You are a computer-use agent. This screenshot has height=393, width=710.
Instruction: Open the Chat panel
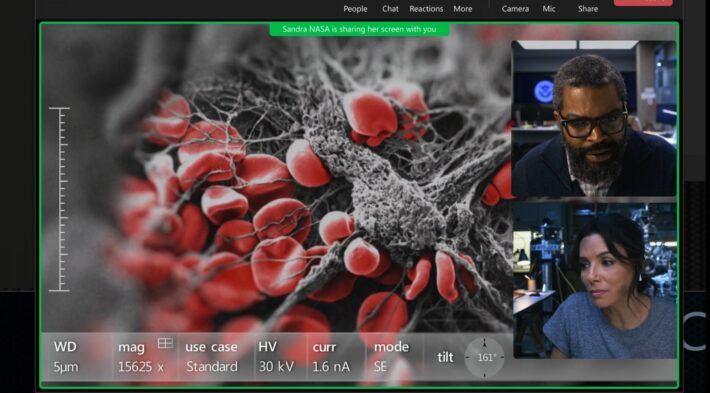point(390,9)
